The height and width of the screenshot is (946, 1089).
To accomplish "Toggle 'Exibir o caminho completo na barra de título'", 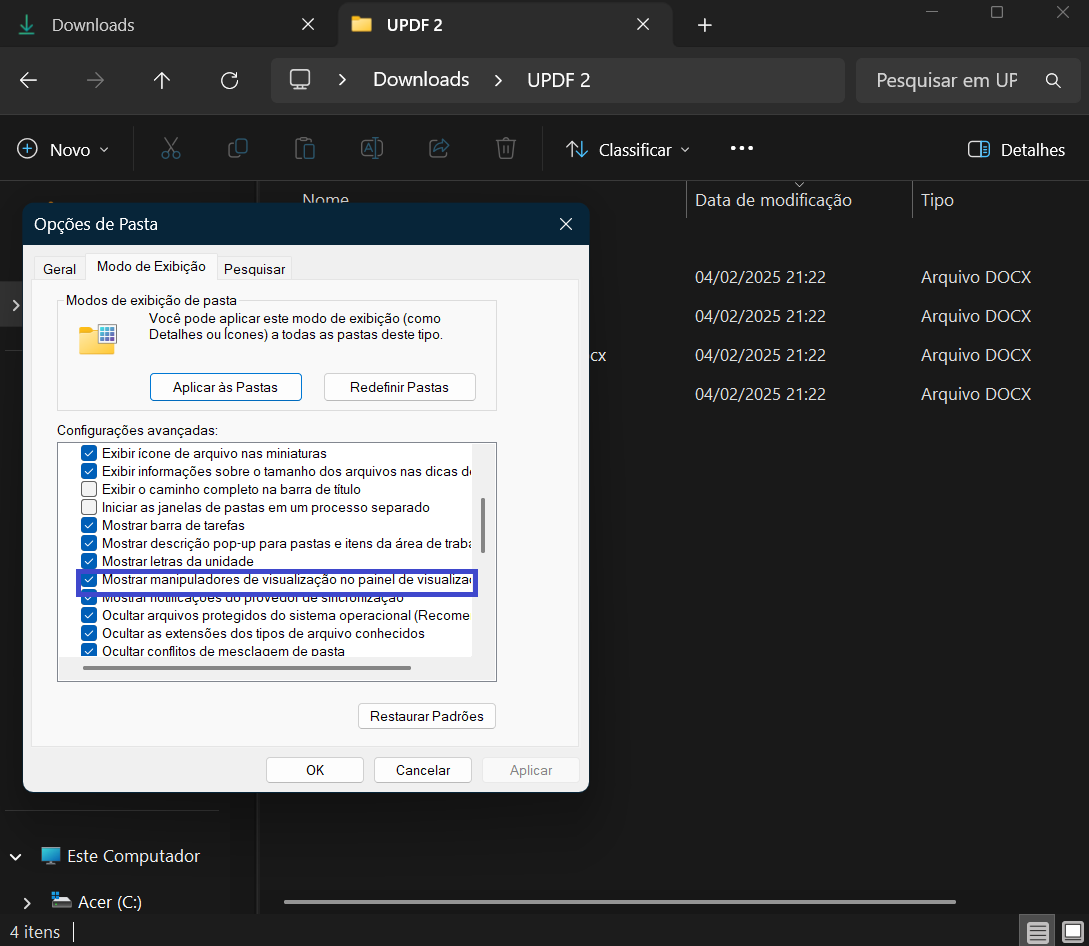I will [x=89, y=489].
